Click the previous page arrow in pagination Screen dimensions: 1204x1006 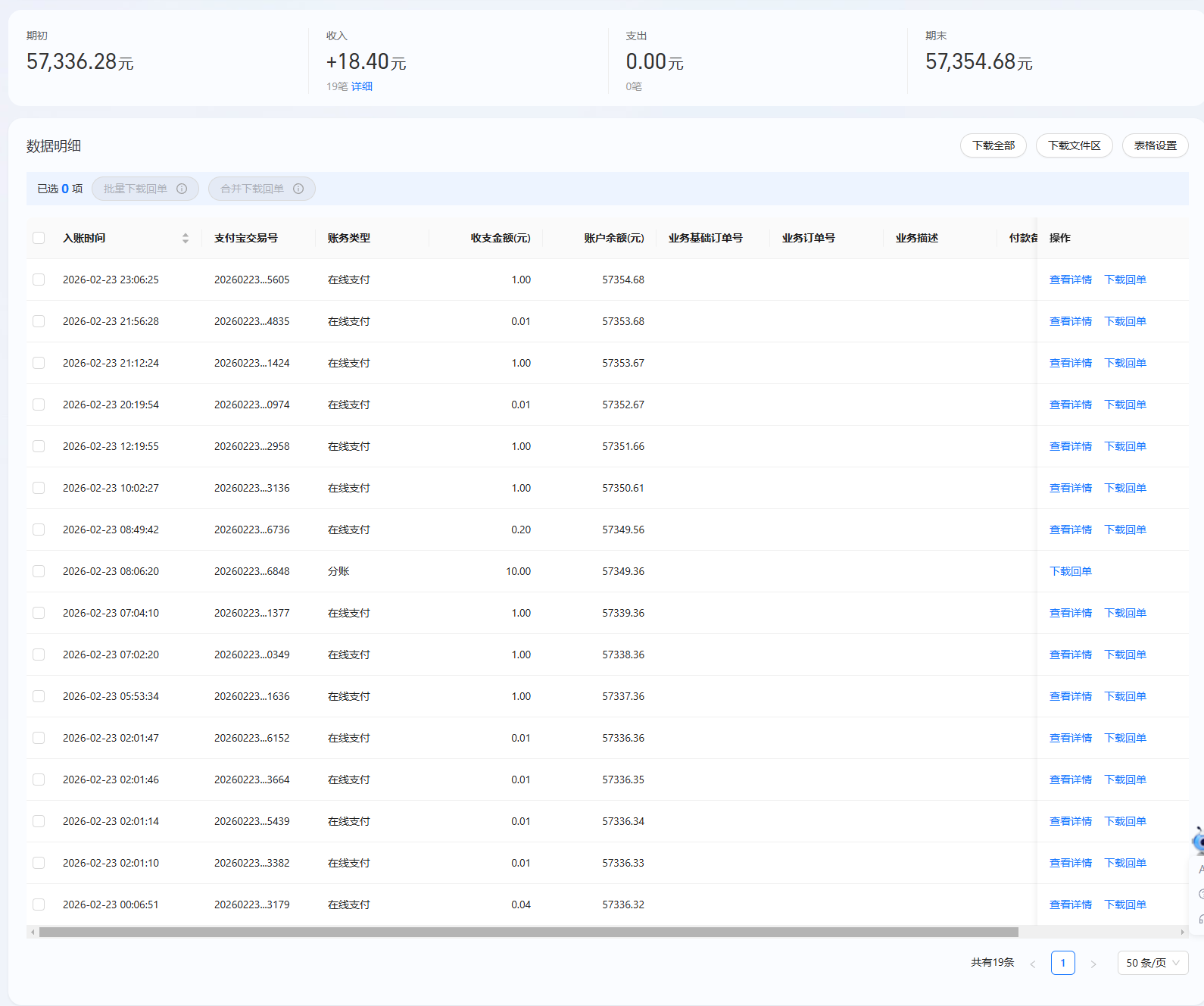1032,964
